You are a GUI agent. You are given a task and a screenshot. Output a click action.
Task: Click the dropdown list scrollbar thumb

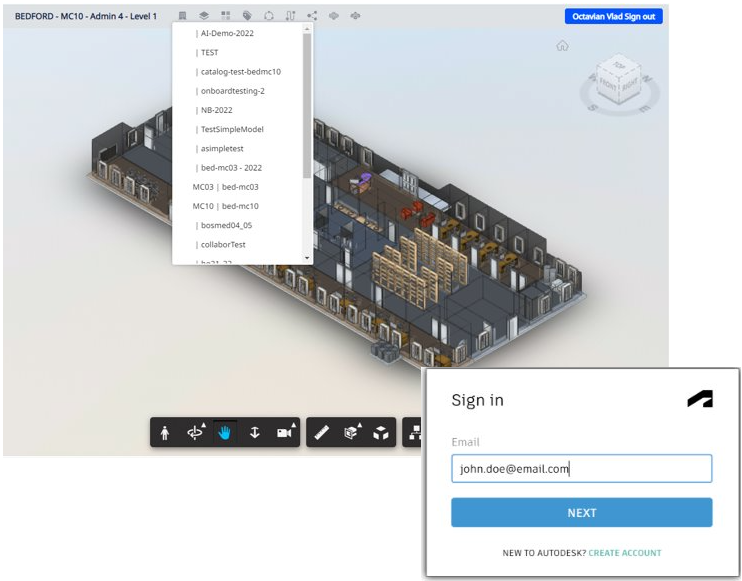[x=307, y=106]
